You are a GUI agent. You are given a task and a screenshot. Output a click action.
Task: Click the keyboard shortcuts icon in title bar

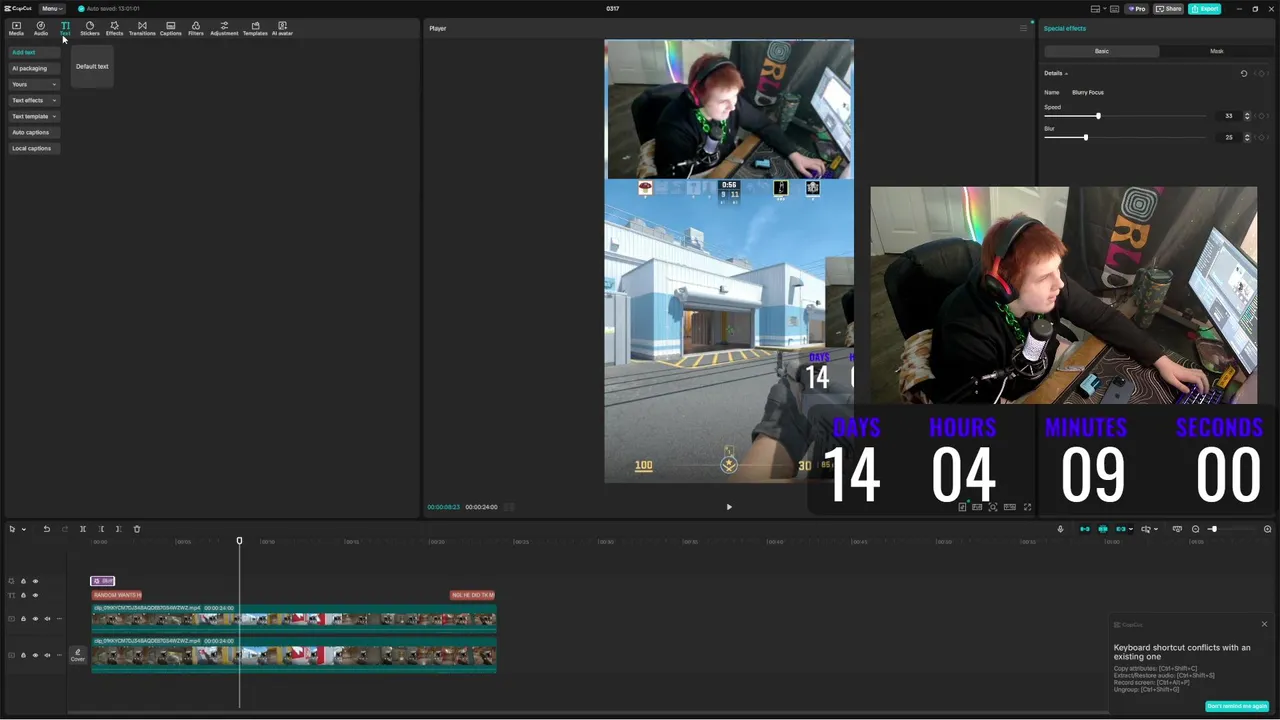[1115, 9]
